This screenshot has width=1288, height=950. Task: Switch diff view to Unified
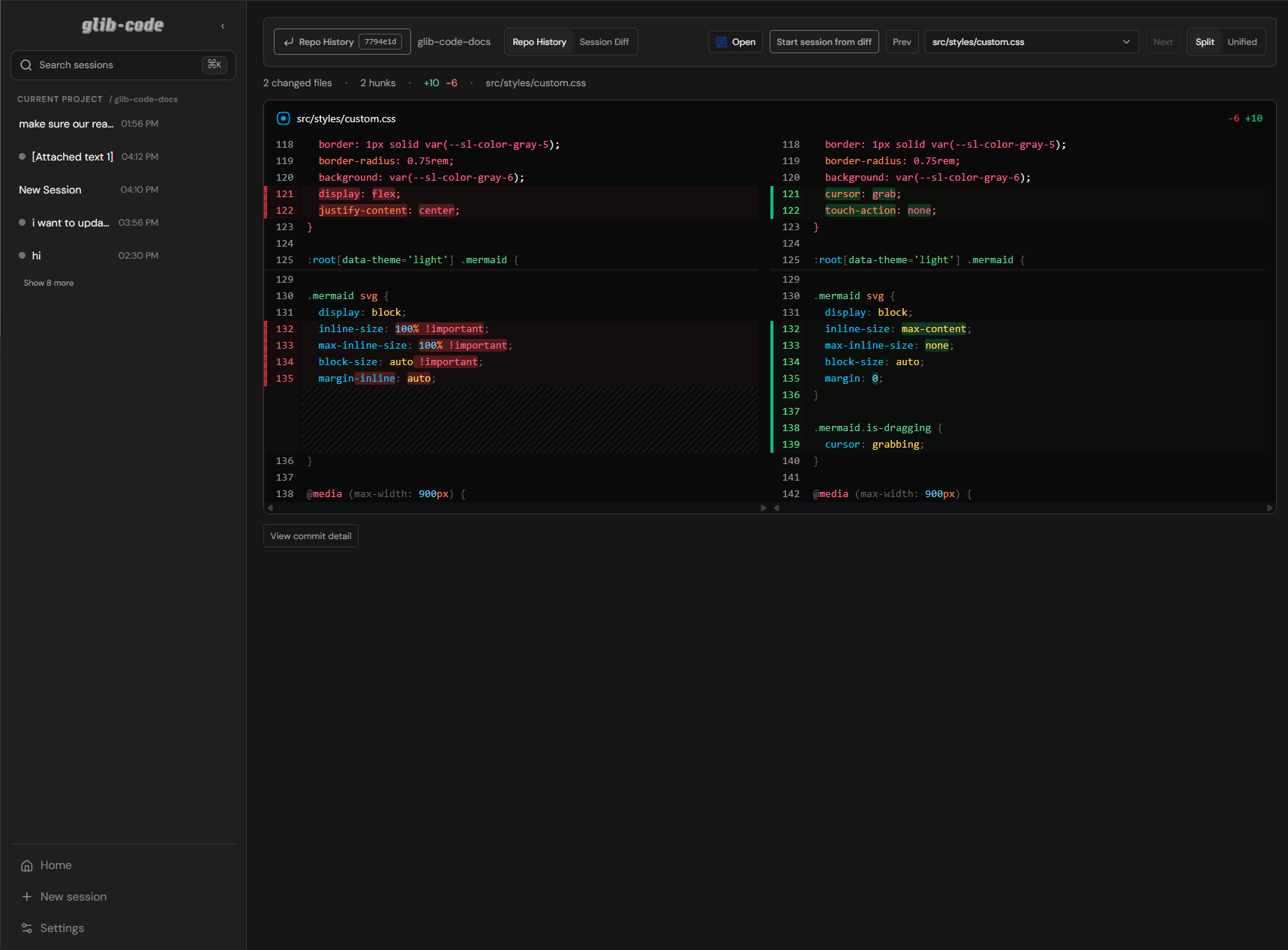coord(1242,42)
